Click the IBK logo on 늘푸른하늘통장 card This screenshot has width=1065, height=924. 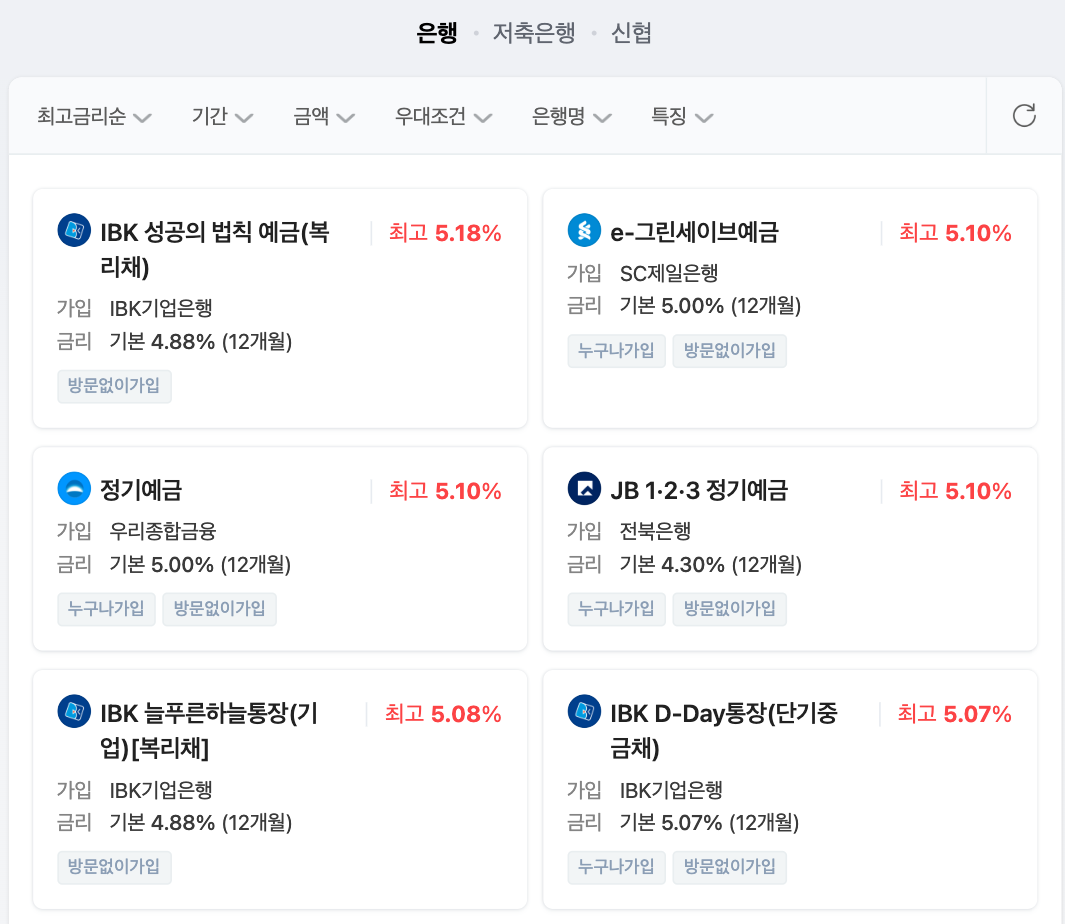pyautogui.click(x=74, y=714)
